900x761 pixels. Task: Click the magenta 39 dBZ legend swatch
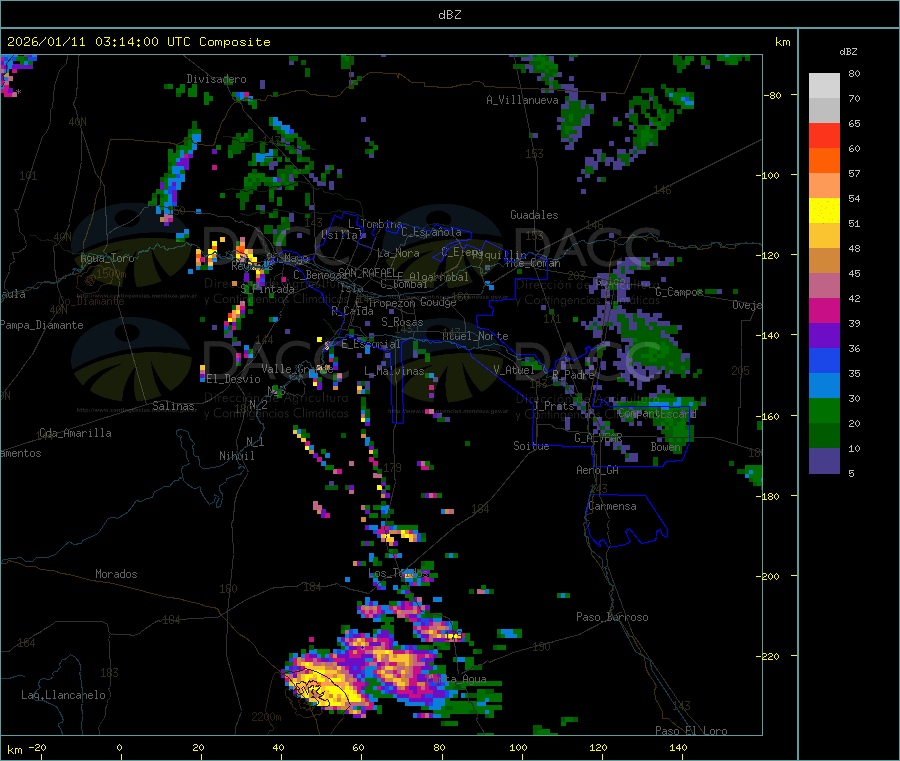click(824, 310)
